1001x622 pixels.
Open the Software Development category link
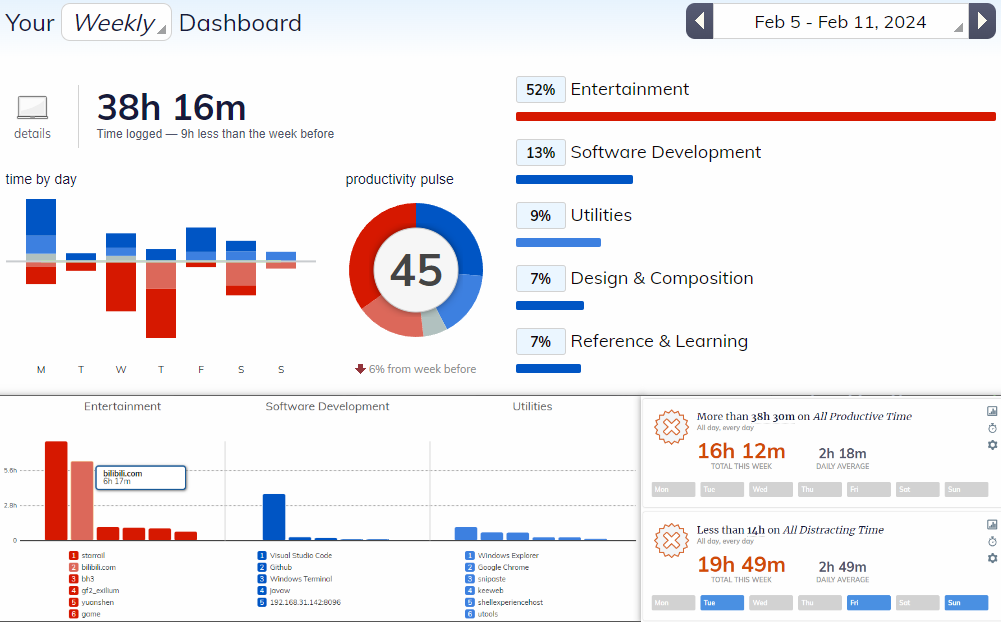(665, 152)
